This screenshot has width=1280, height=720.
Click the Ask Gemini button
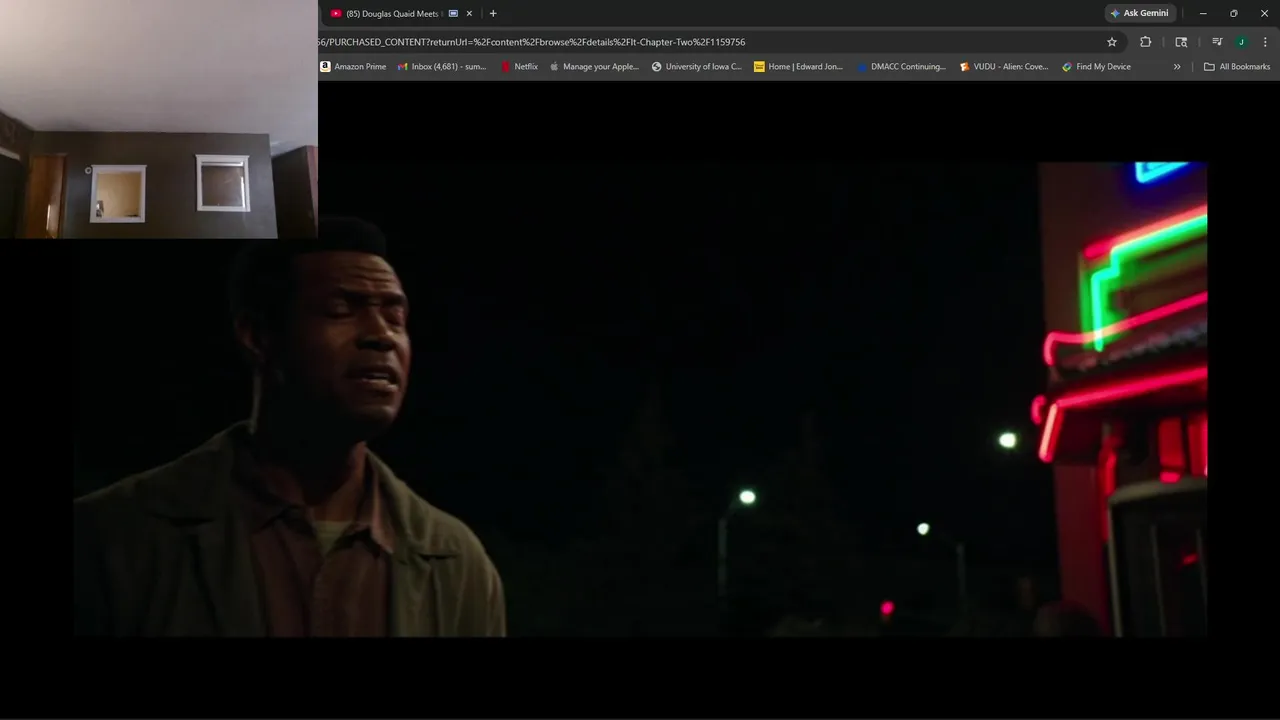1140,14
